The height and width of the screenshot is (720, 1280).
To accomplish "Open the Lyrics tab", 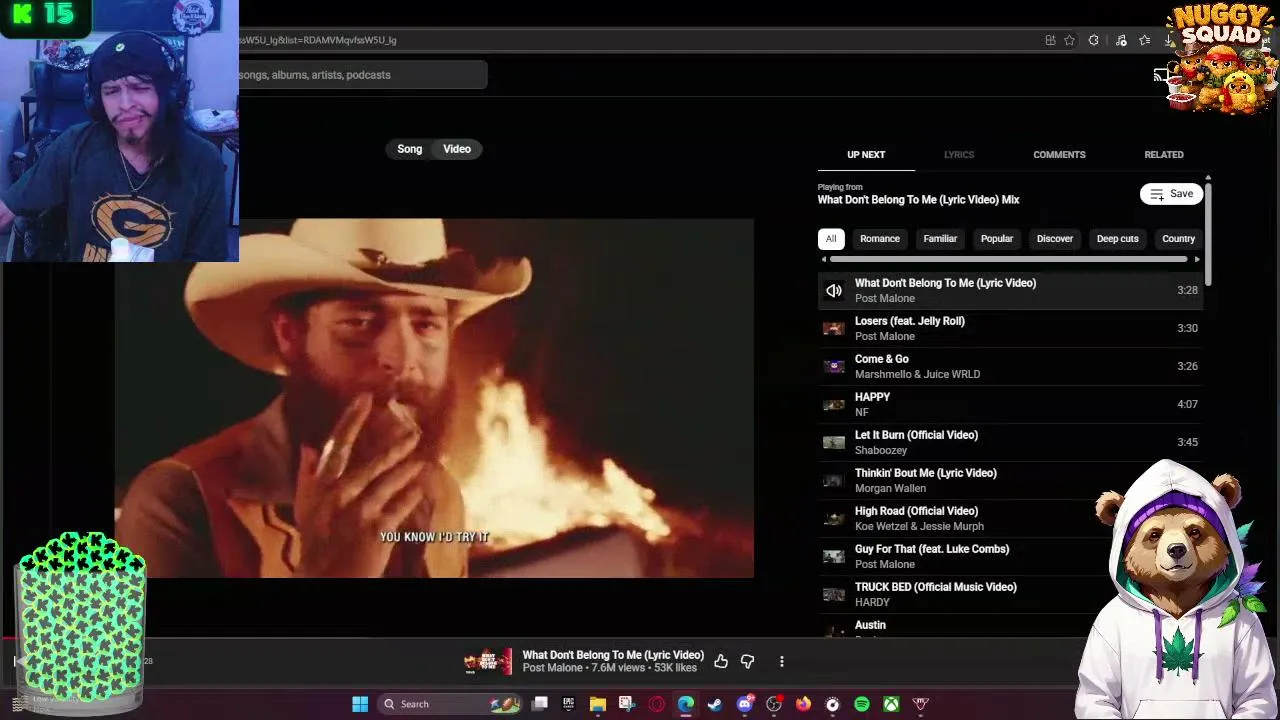I will [959, 155].
